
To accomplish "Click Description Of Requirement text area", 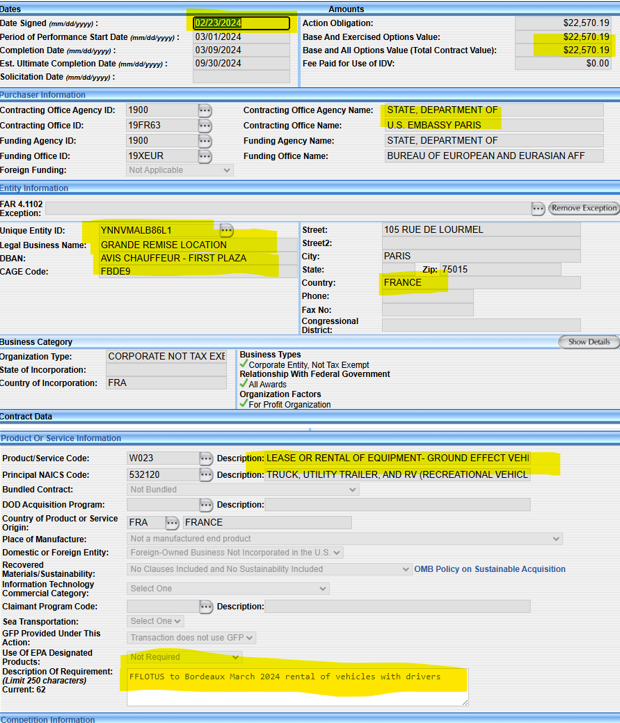I will (297, 687).
